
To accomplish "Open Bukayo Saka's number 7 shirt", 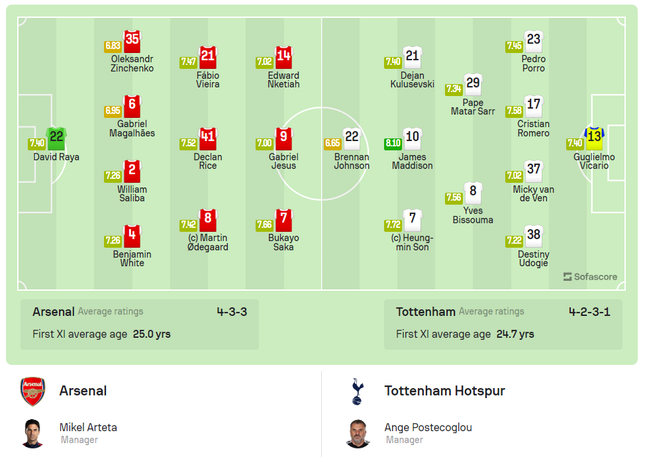I will [283, 220].
